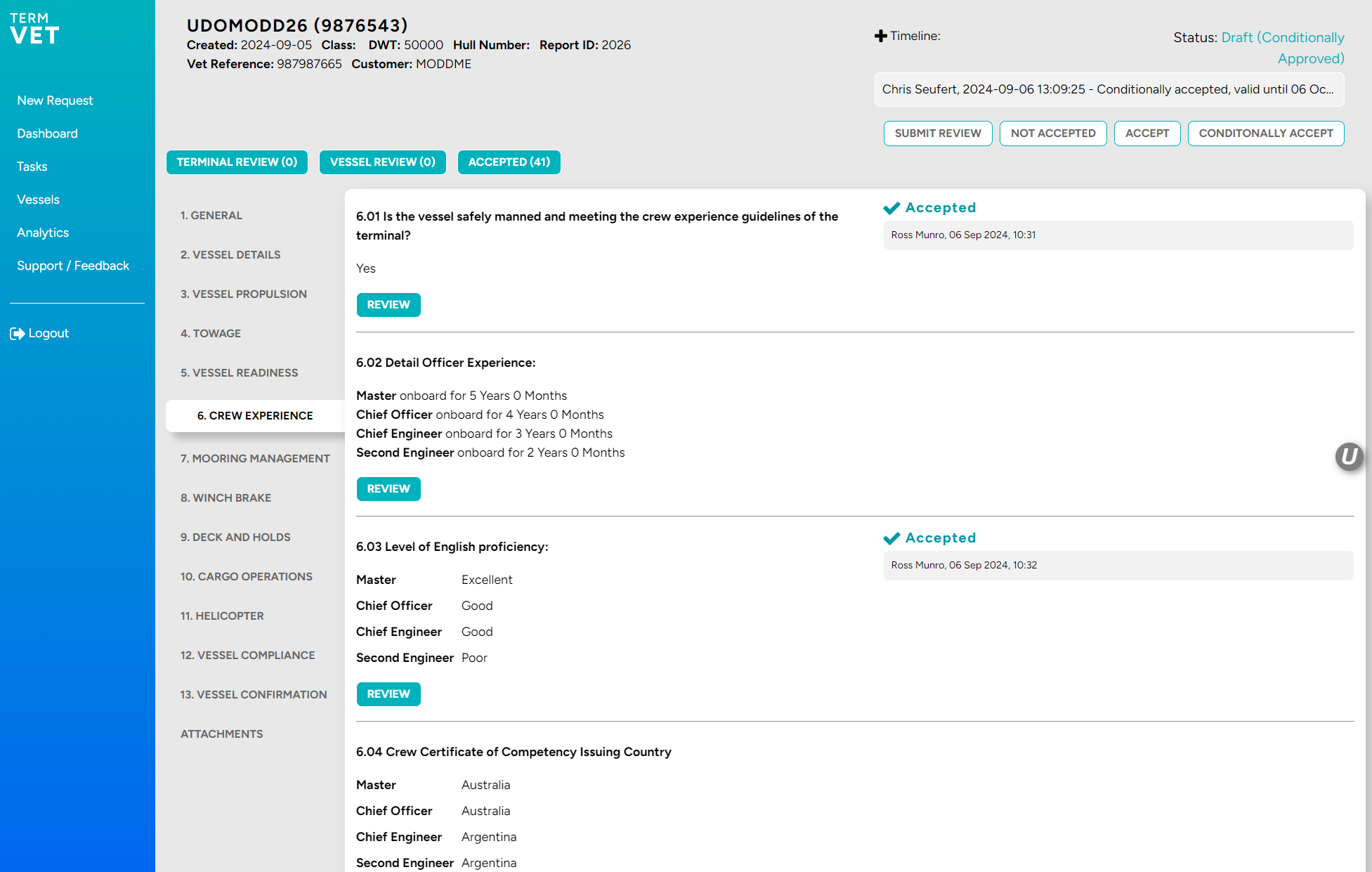Click the Logout arrow icon
Screen dimensions: 1372x872
tap(17, 334)
